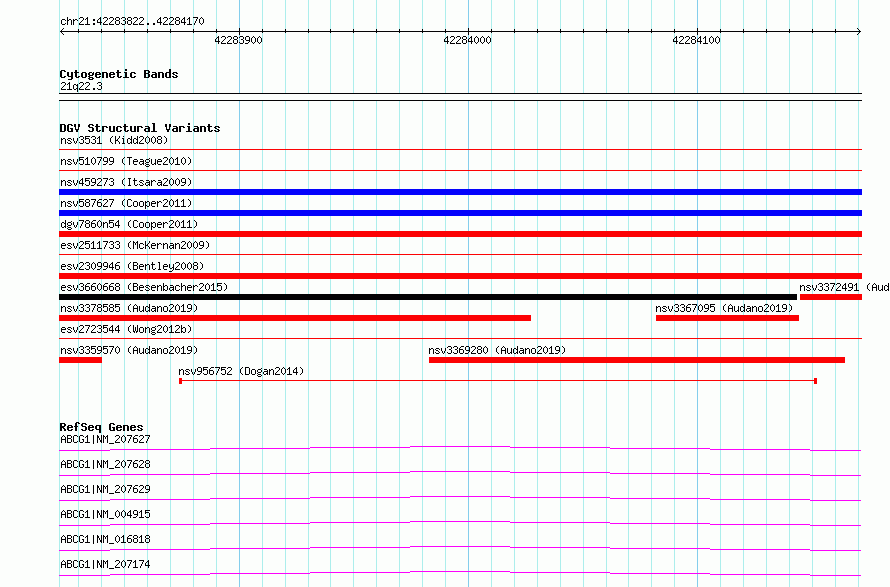The height and width of the screenshot is (587, 890).
Task: Click the DGV Structural Variants heading
Action: coord(140,128)
